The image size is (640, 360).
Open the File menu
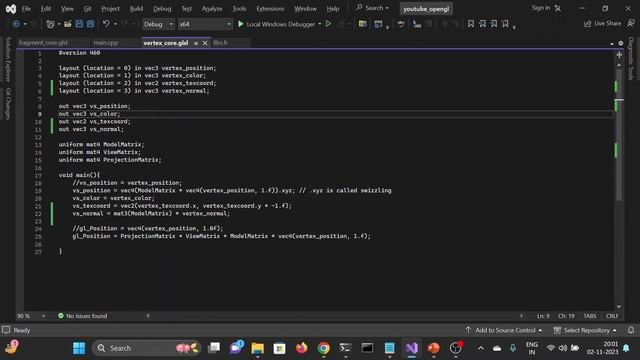tap(26, 9)
